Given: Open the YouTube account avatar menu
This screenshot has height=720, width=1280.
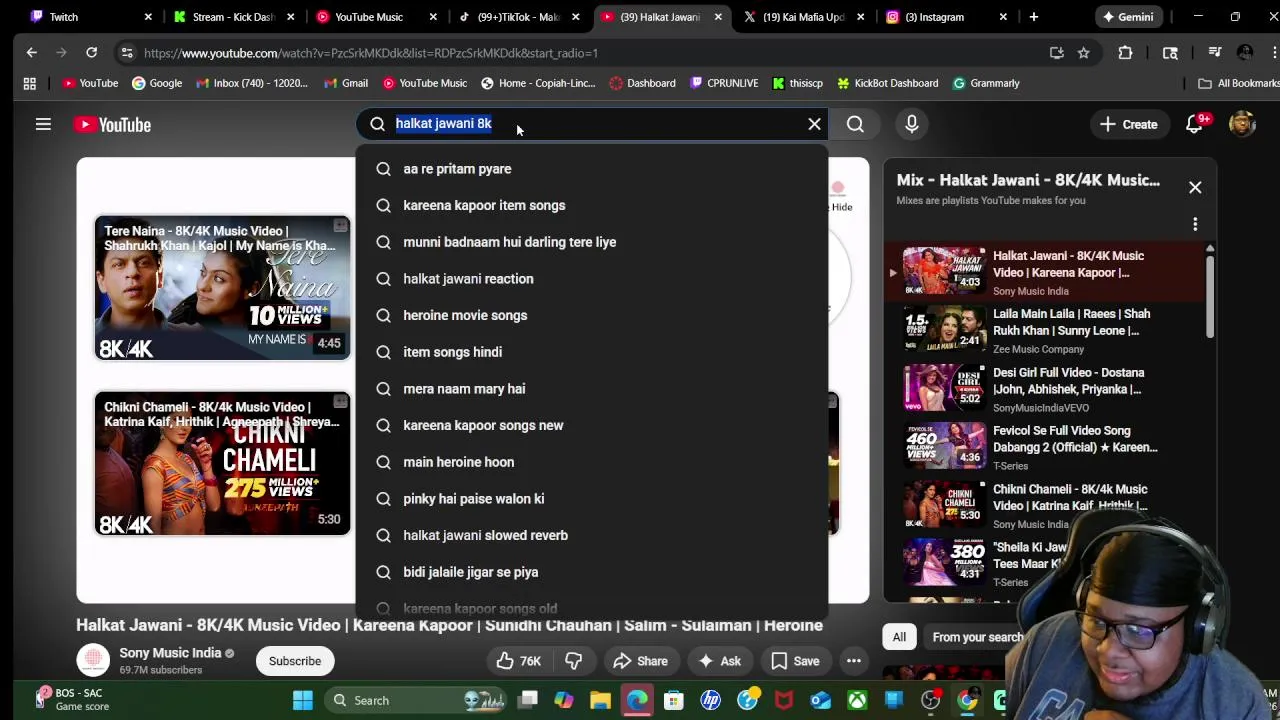Looking at the screenshot, I should [1242, 124].
